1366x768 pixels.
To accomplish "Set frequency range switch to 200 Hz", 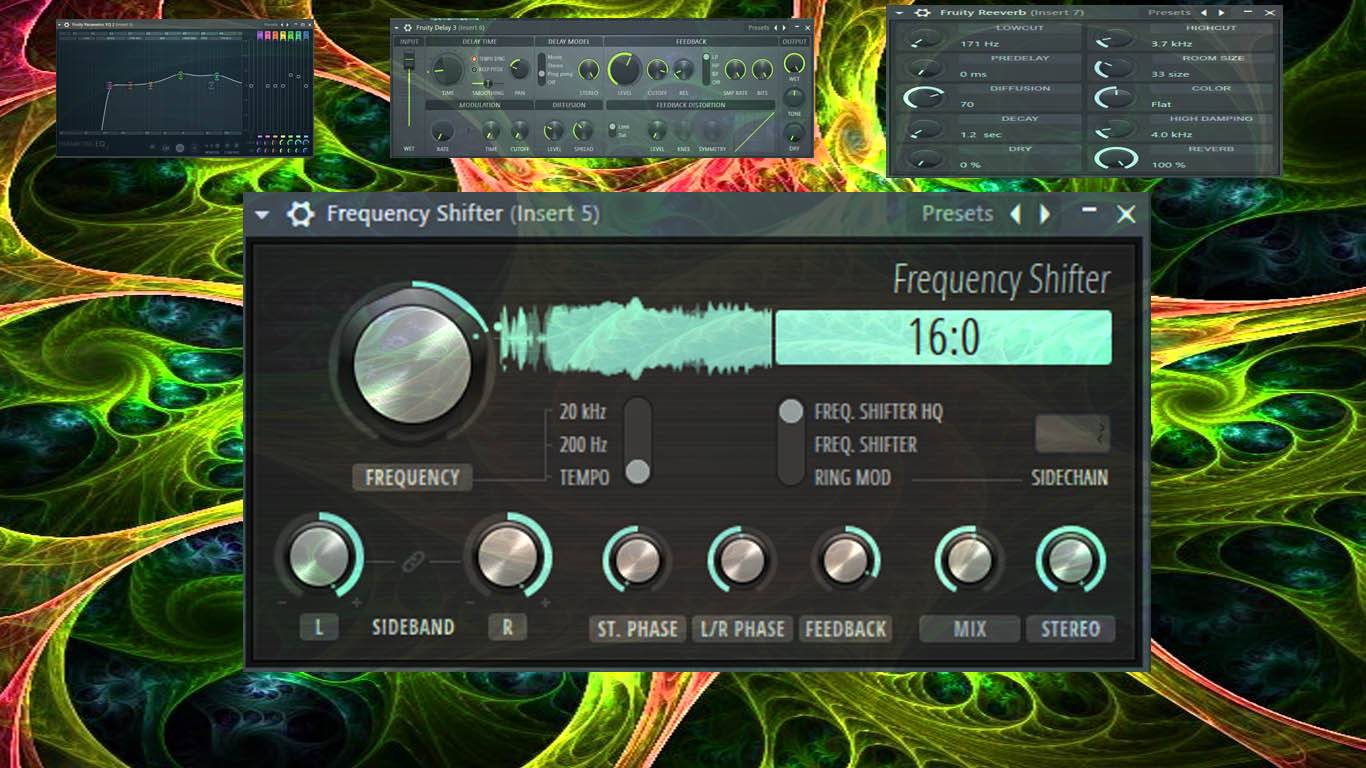I will coord(583,445).
